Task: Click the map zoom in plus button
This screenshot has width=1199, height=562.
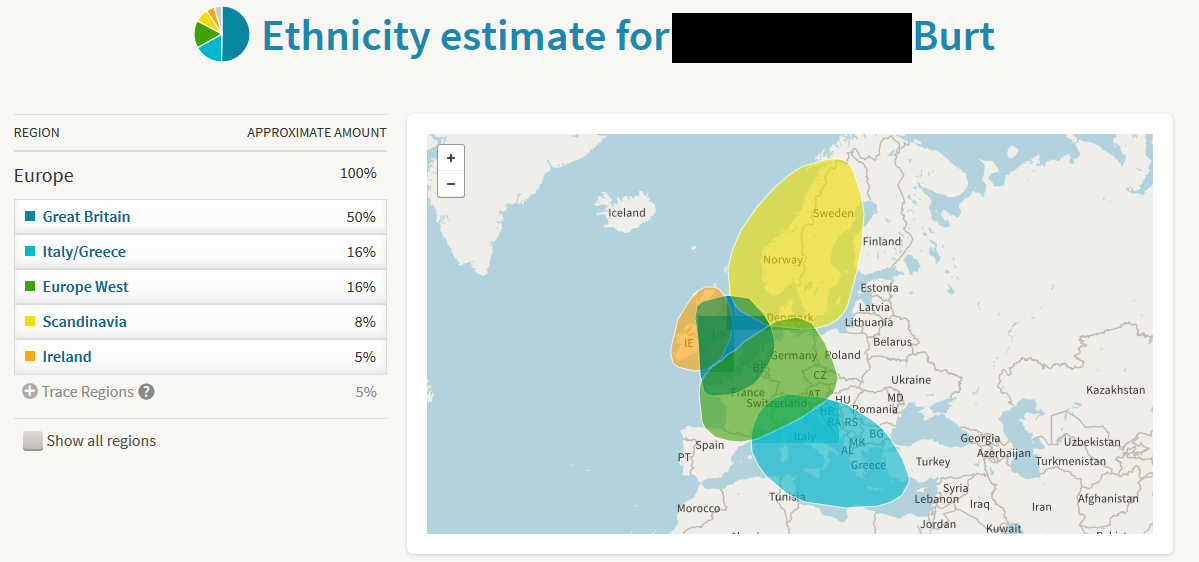Action: click(450, 158)
